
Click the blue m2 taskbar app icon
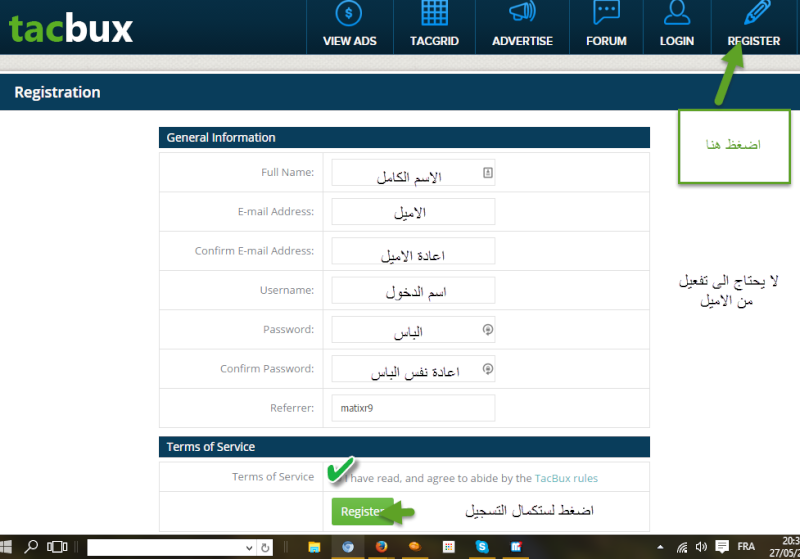coord(516,547)
